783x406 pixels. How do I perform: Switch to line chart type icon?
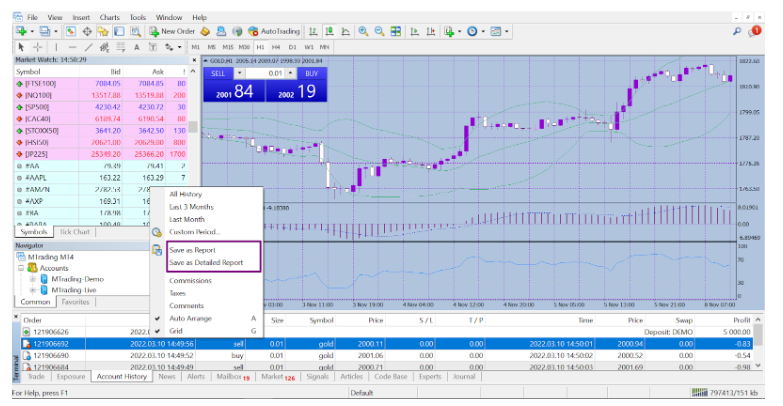[x=345, y=31]
